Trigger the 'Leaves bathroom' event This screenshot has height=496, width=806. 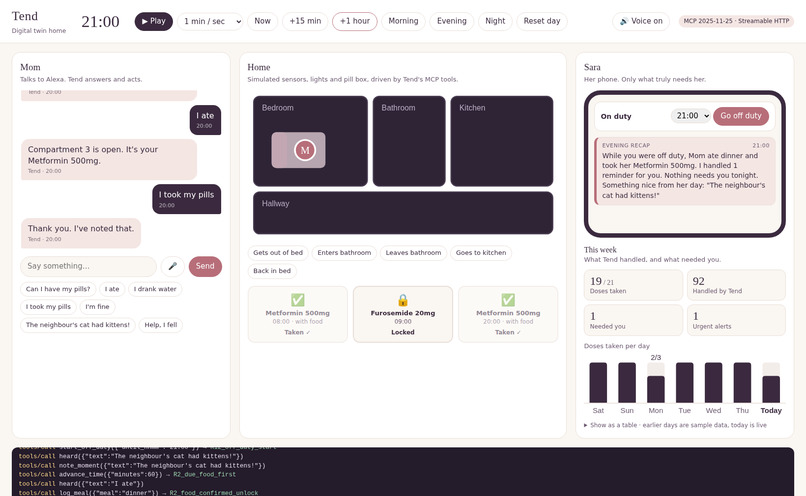point(413,253)
